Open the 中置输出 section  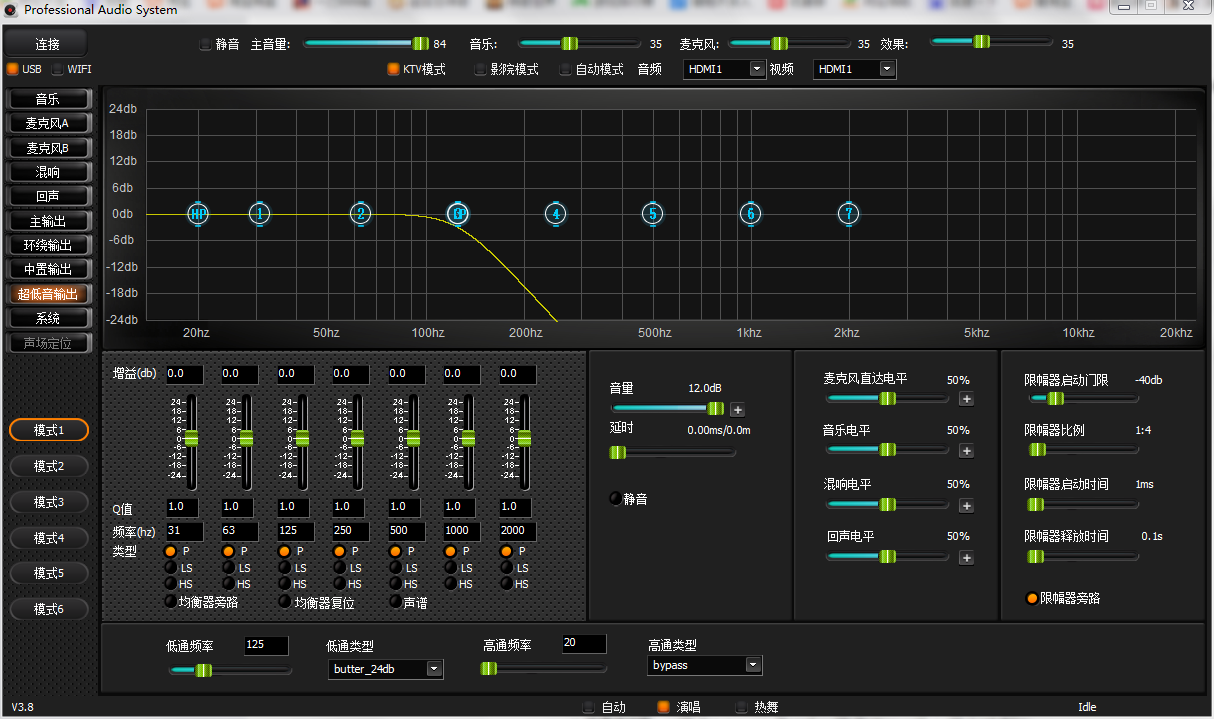pyautogui.click(x=48, y=269)
